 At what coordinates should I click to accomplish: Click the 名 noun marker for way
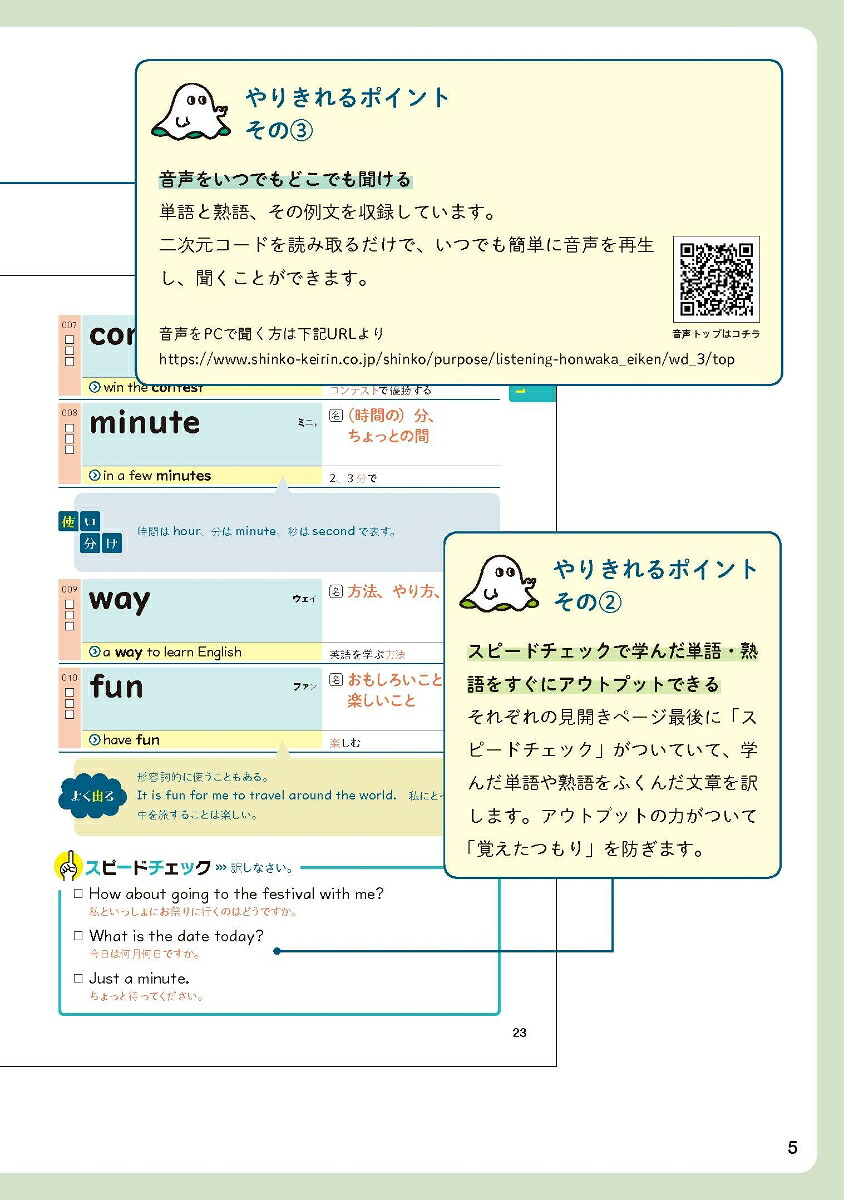[336, 592]
